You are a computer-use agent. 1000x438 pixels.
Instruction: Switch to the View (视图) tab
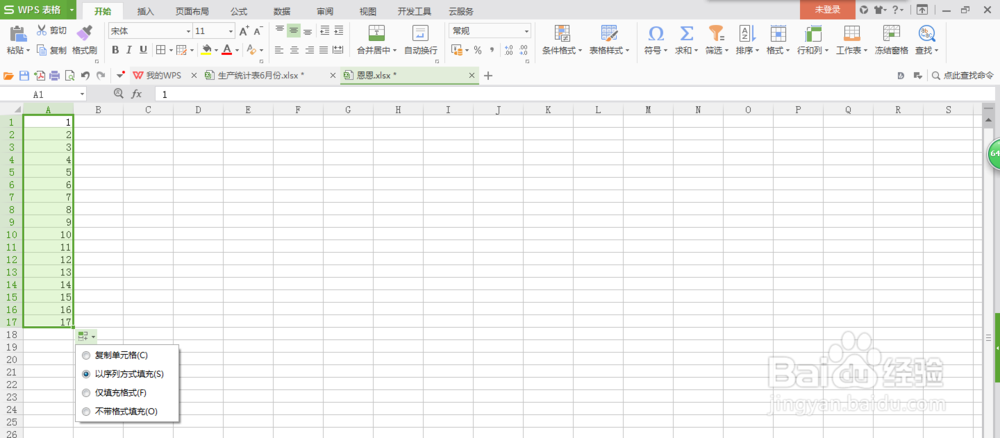(x=368, y=11)
